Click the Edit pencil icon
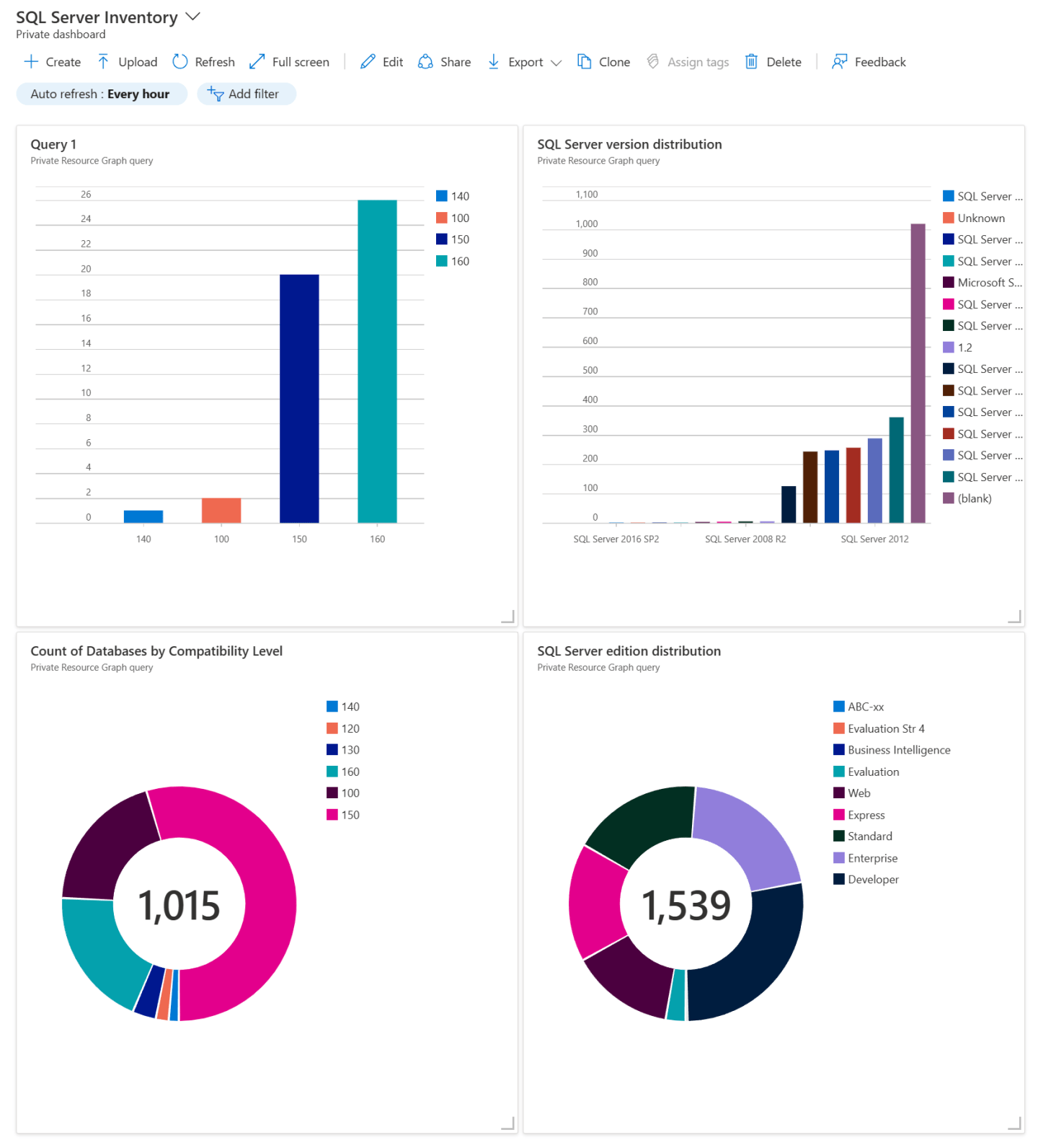1038x1148 pixels. (x=368, y=62)
